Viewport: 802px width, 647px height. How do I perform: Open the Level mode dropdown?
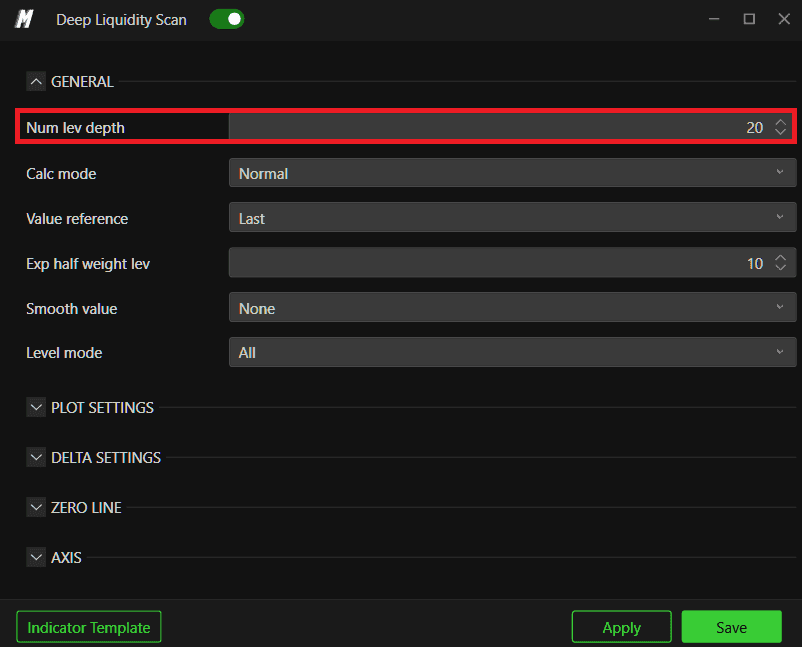click(x=513, y=352)
